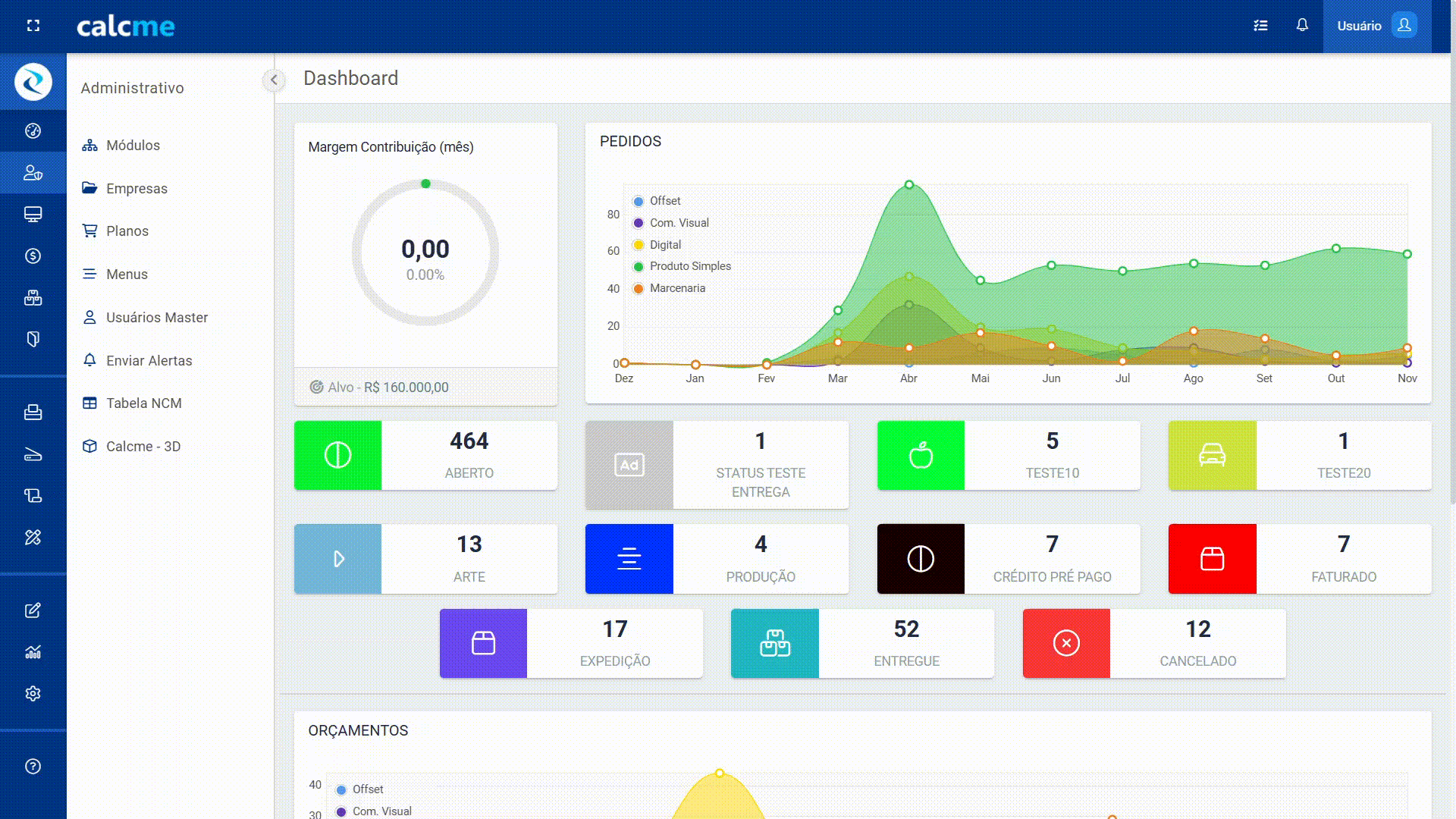Click the Abr peak point on Pedidos chart
The width and height of the screenshot is (1456, 819).
click(x=908, y=185)
